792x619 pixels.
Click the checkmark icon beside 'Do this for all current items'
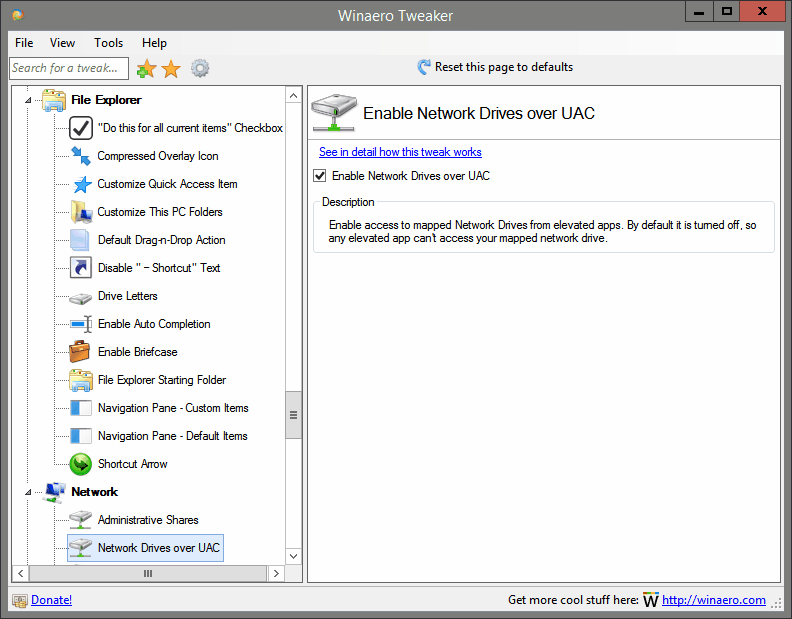[x=81, y=128]
